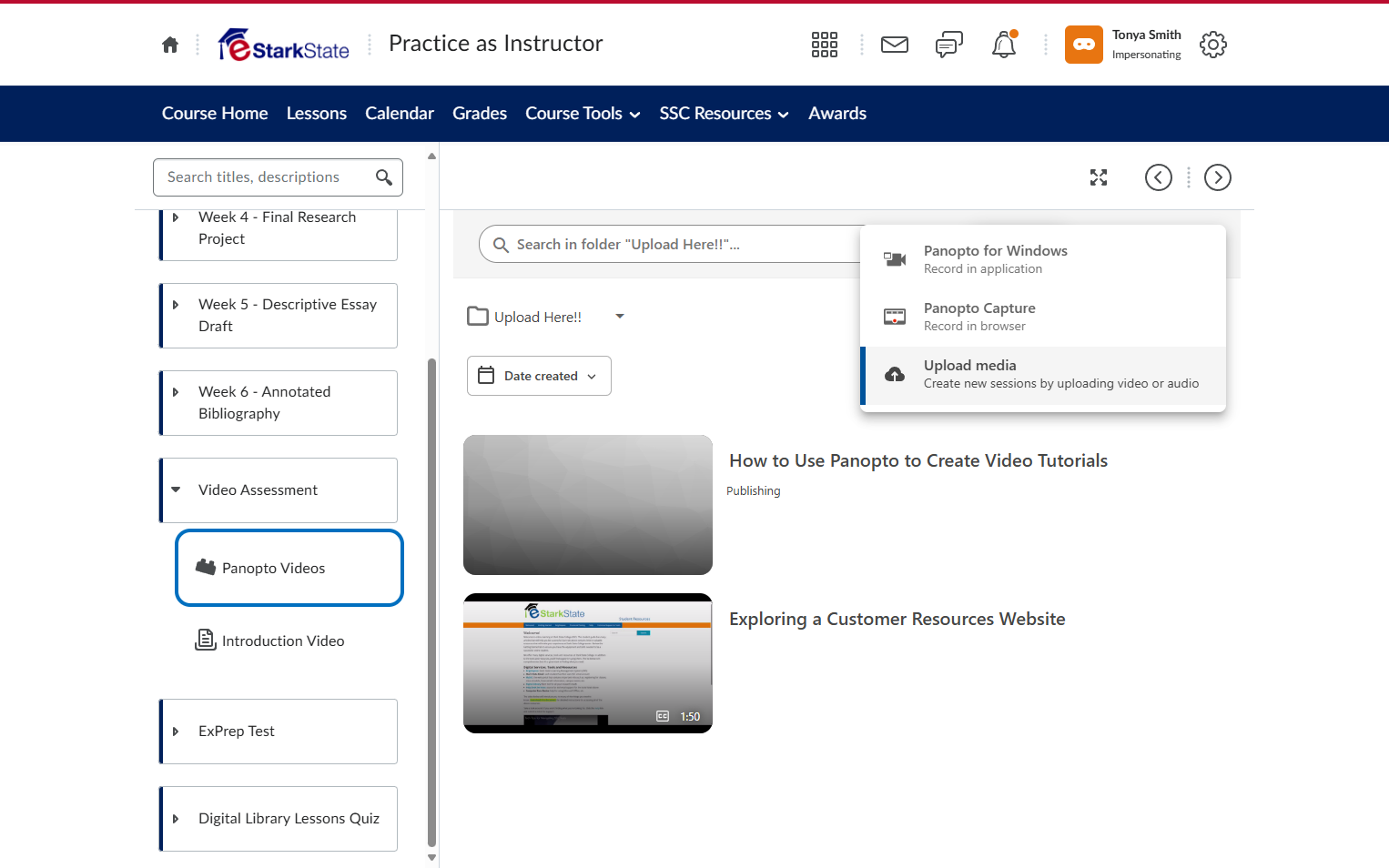Open 'How to Use Panopto to Create Video Tutorials'

pos(918,460)
